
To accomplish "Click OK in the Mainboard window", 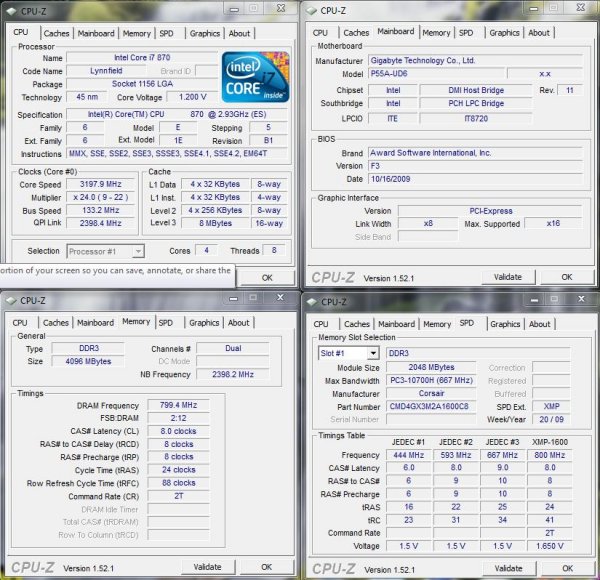I will tap(567, 277).
